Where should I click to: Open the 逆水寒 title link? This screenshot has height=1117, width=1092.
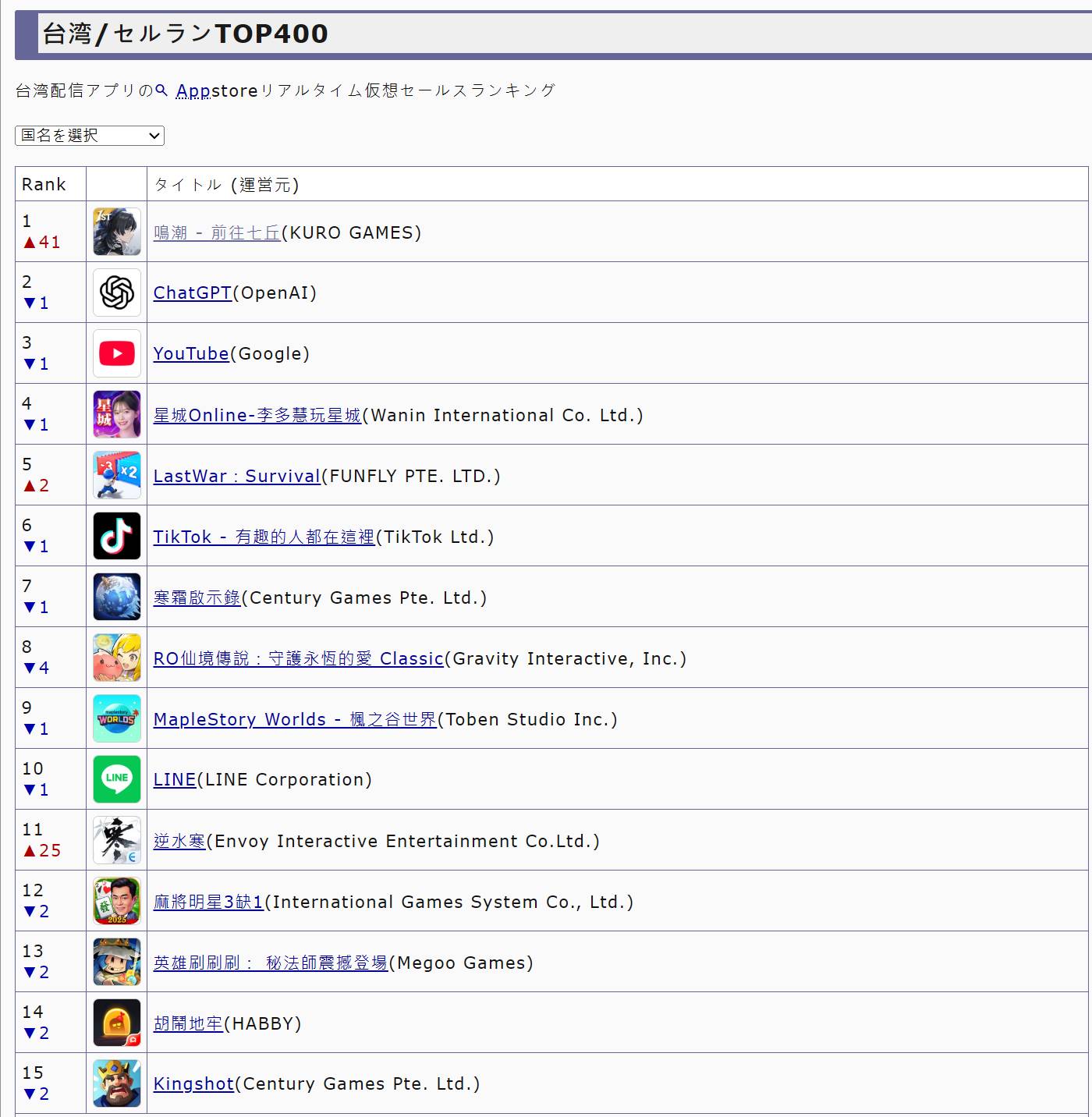179,841
